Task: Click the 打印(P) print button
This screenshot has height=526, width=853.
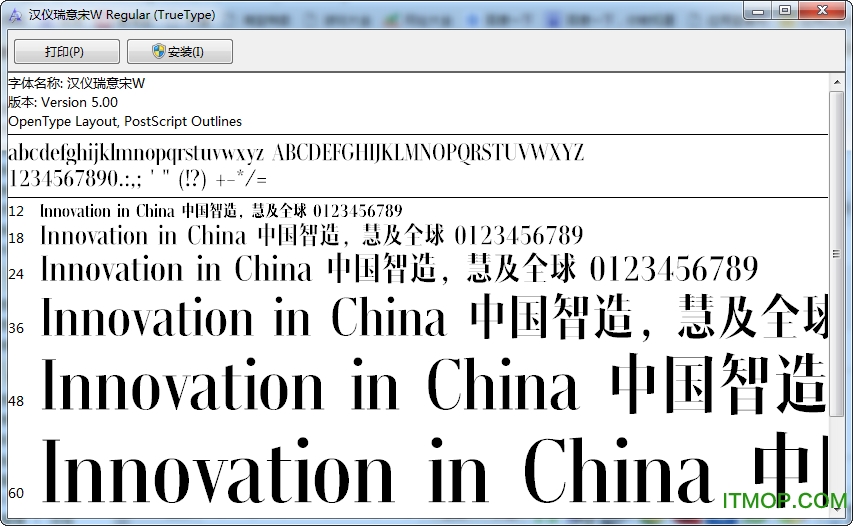Action: tap(67, 52)
